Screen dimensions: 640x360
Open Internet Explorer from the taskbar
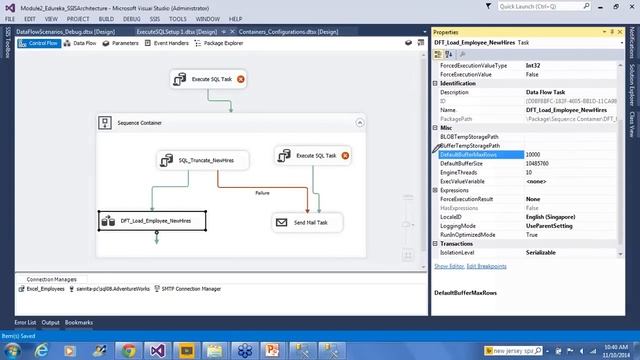click(x=41, y=350)
